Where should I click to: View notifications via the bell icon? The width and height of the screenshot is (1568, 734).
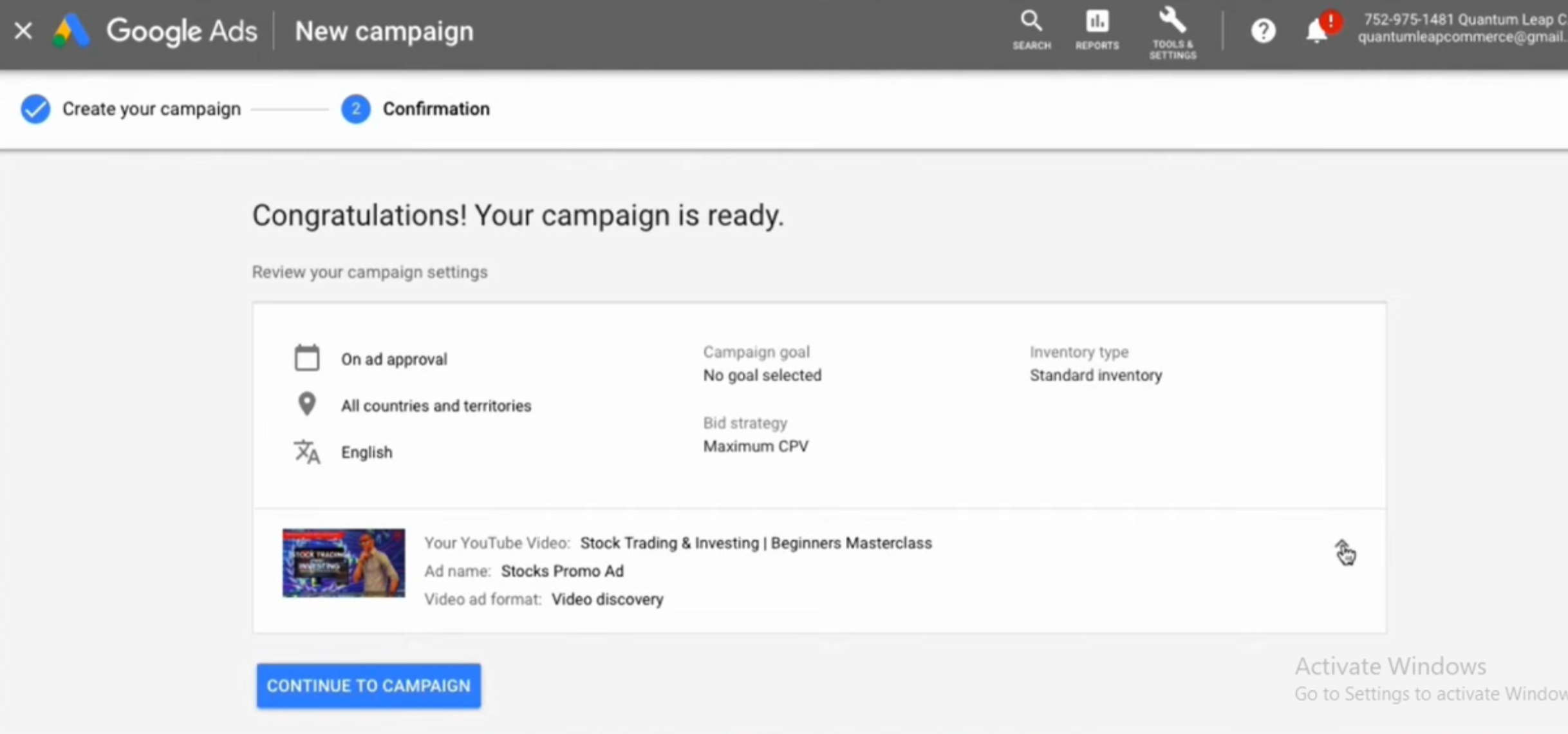pyautogui.click(x=1315, y=30)
